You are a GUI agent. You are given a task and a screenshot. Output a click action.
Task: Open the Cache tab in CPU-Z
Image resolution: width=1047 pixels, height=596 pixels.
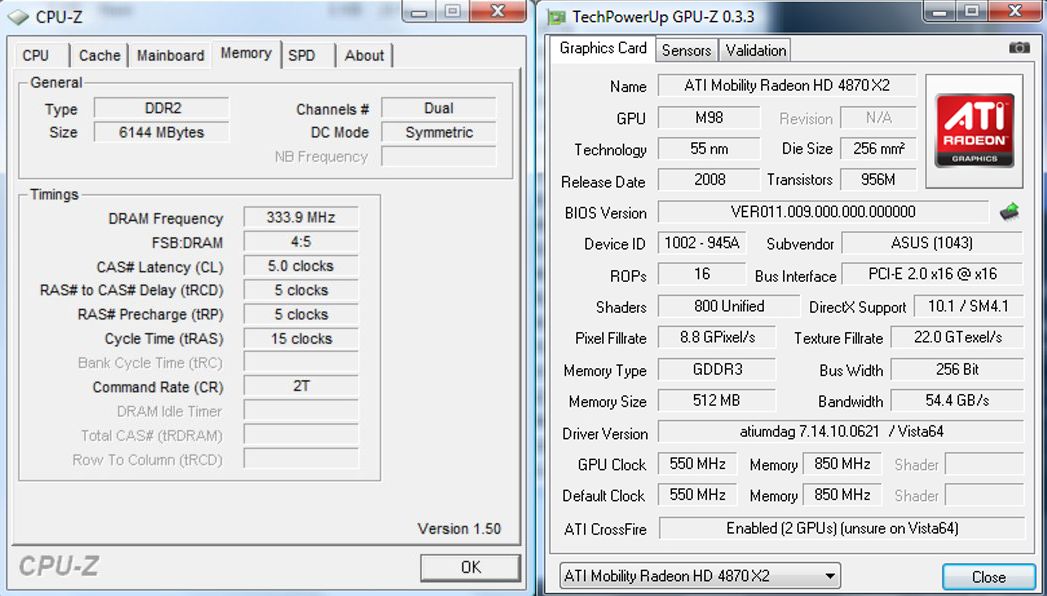click(99, 55)
